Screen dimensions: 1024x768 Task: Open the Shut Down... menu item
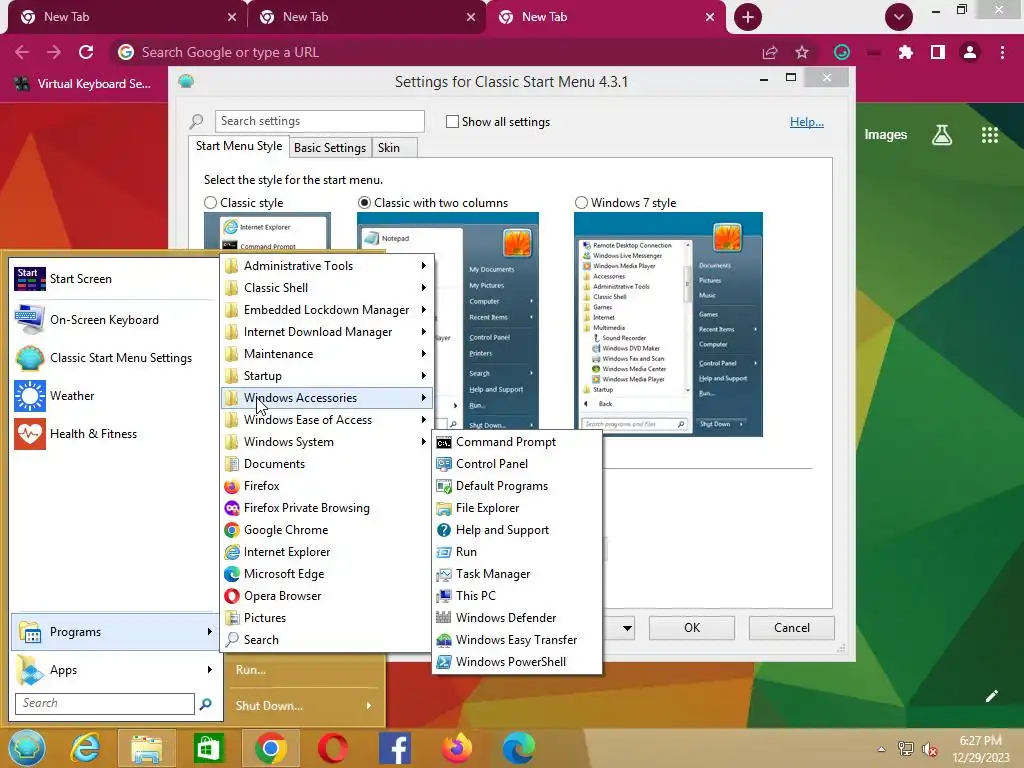(304, 706)
